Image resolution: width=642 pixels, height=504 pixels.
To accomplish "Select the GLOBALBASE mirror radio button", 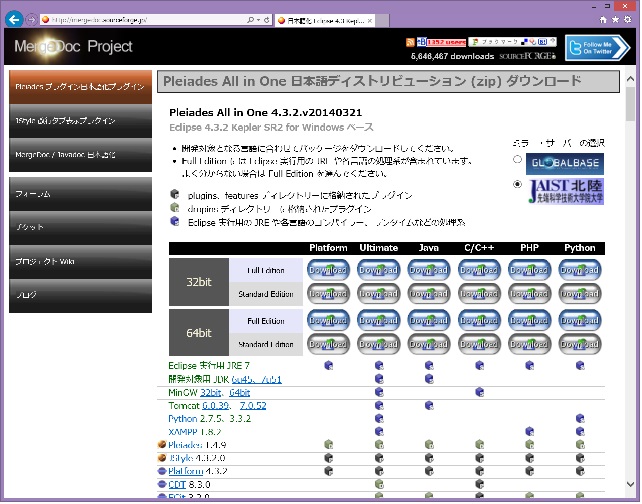I will [518, 159].
